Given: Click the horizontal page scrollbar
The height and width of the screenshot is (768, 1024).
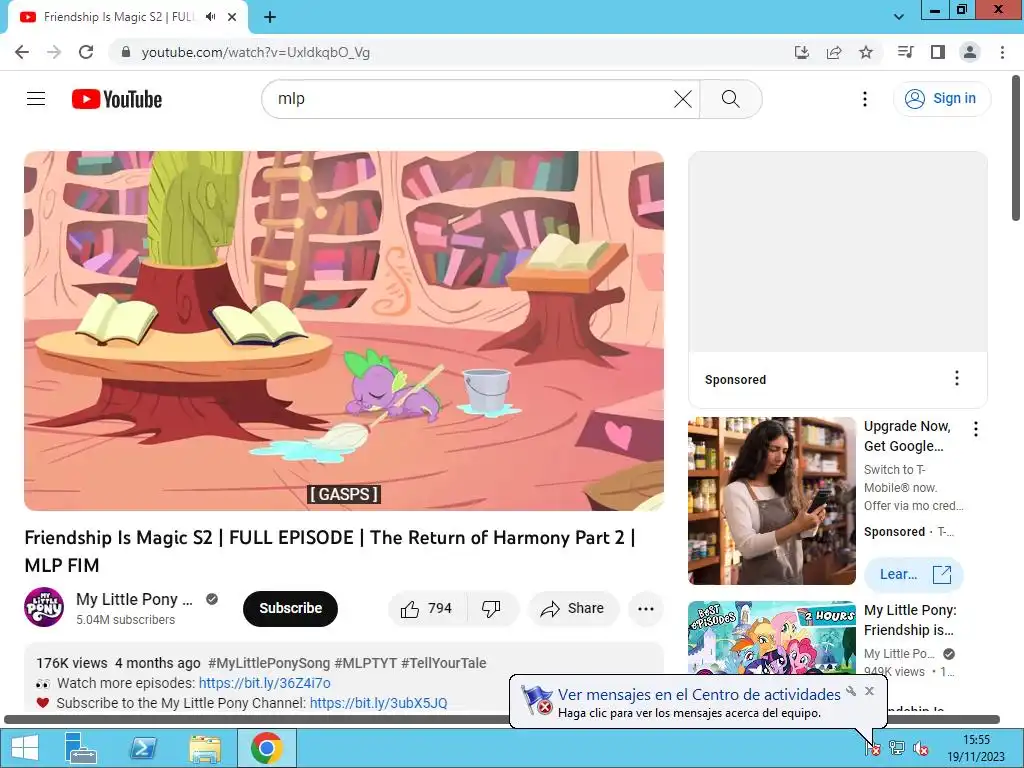Looking at the screenshot, I should 502,719.
